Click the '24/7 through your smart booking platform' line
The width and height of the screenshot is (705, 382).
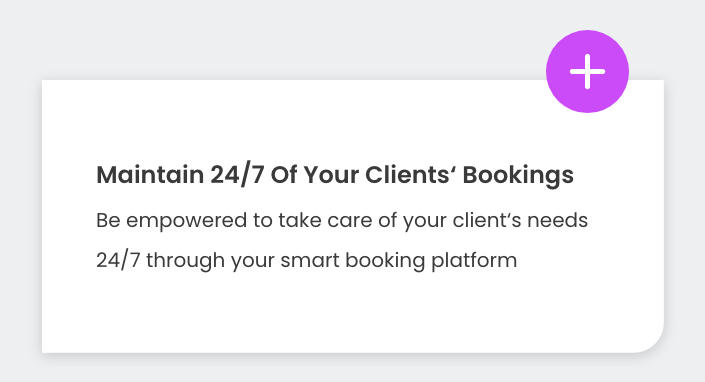pyautogui.click(x=307, y=261)
